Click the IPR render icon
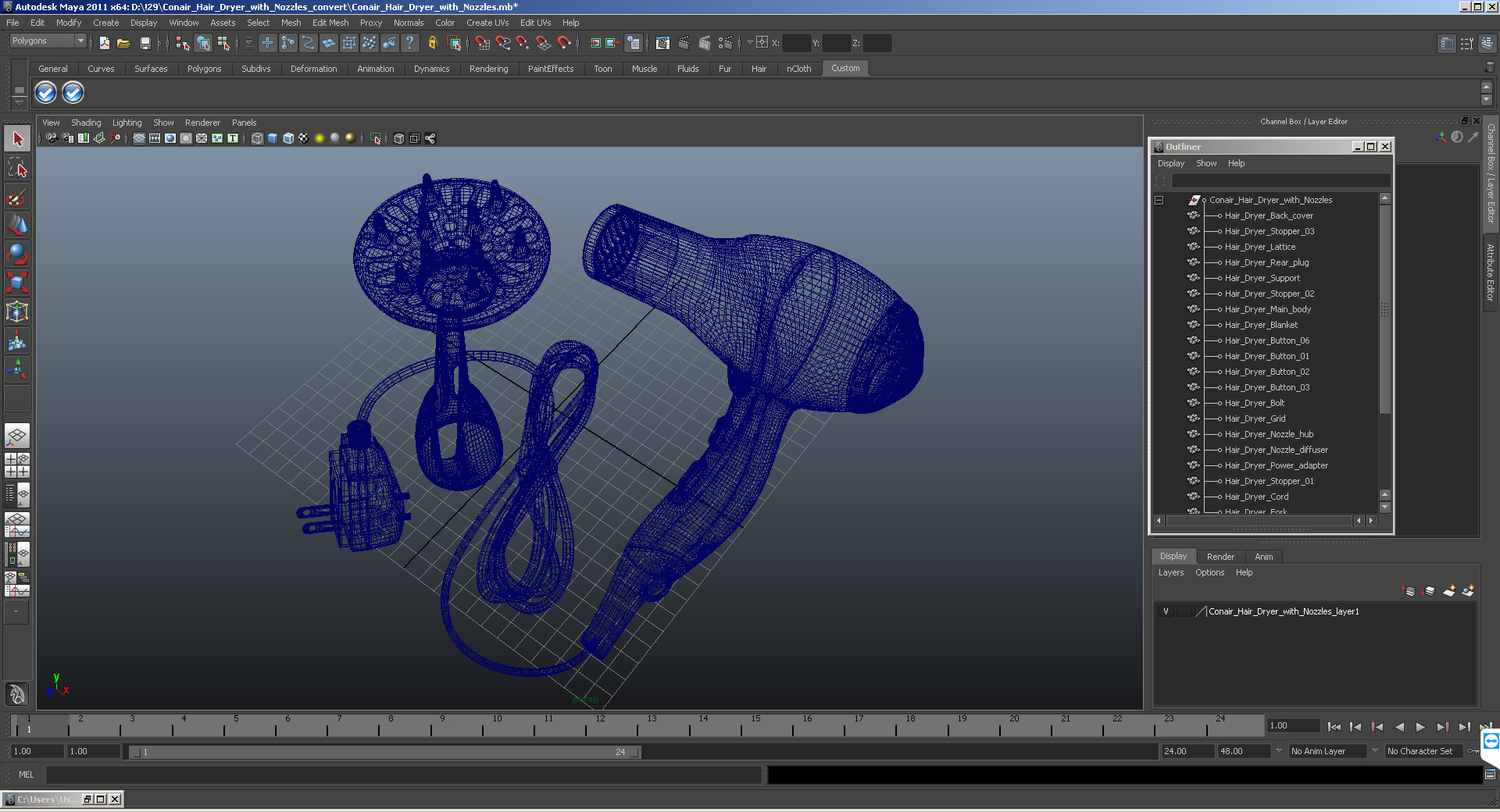The image size is (1500, 812). [x=704, y=43]
